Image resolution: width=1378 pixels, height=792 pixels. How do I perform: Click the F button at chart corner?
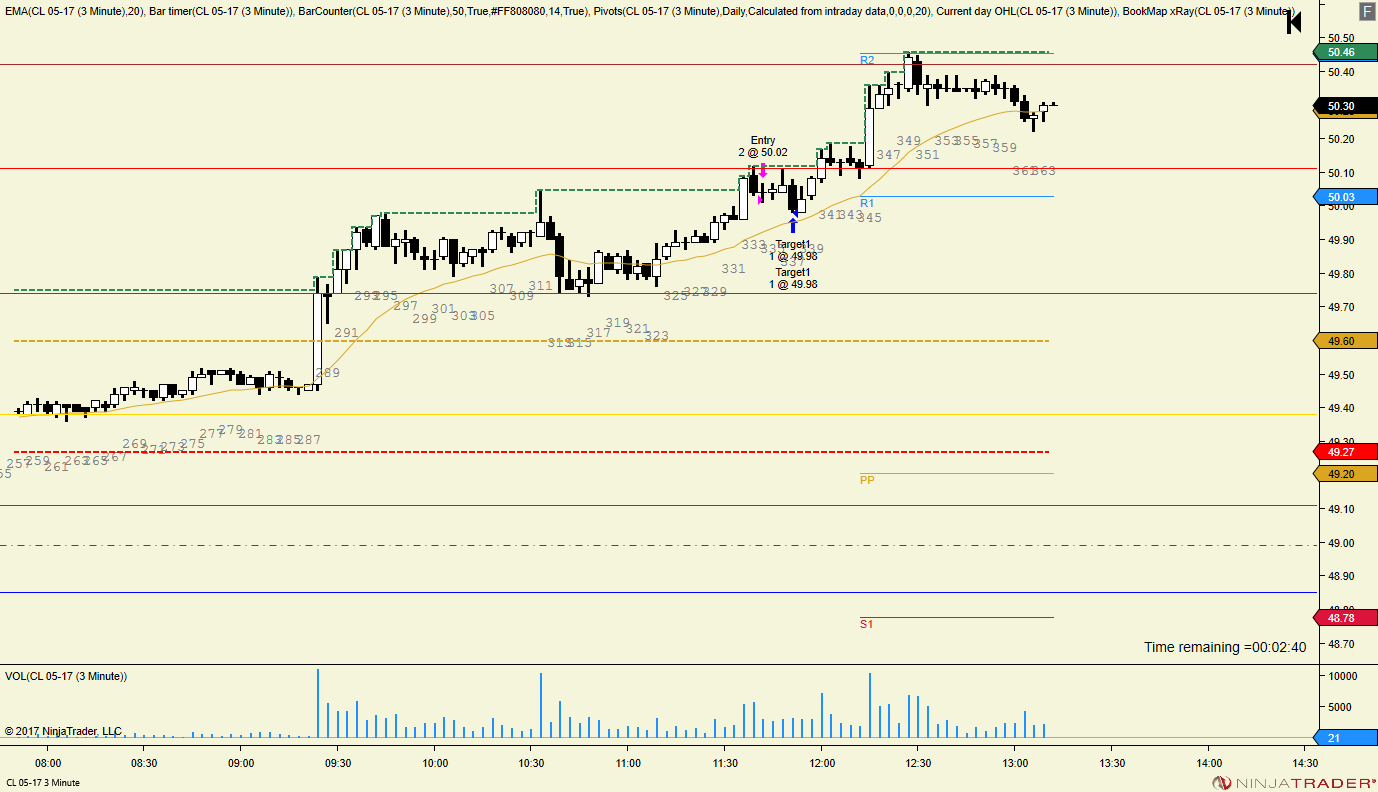(x=1366, y=11)
